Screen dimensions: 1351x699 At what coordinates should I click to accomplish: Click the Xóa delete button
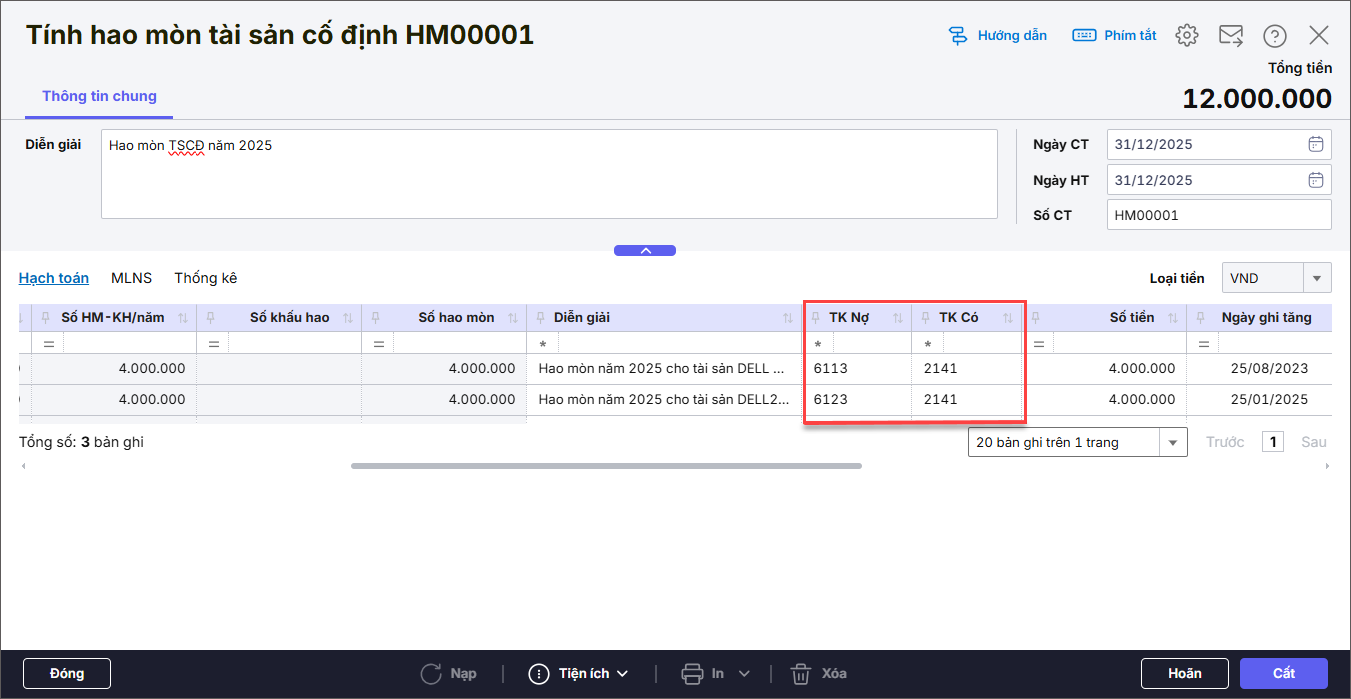tap(818, 673)
